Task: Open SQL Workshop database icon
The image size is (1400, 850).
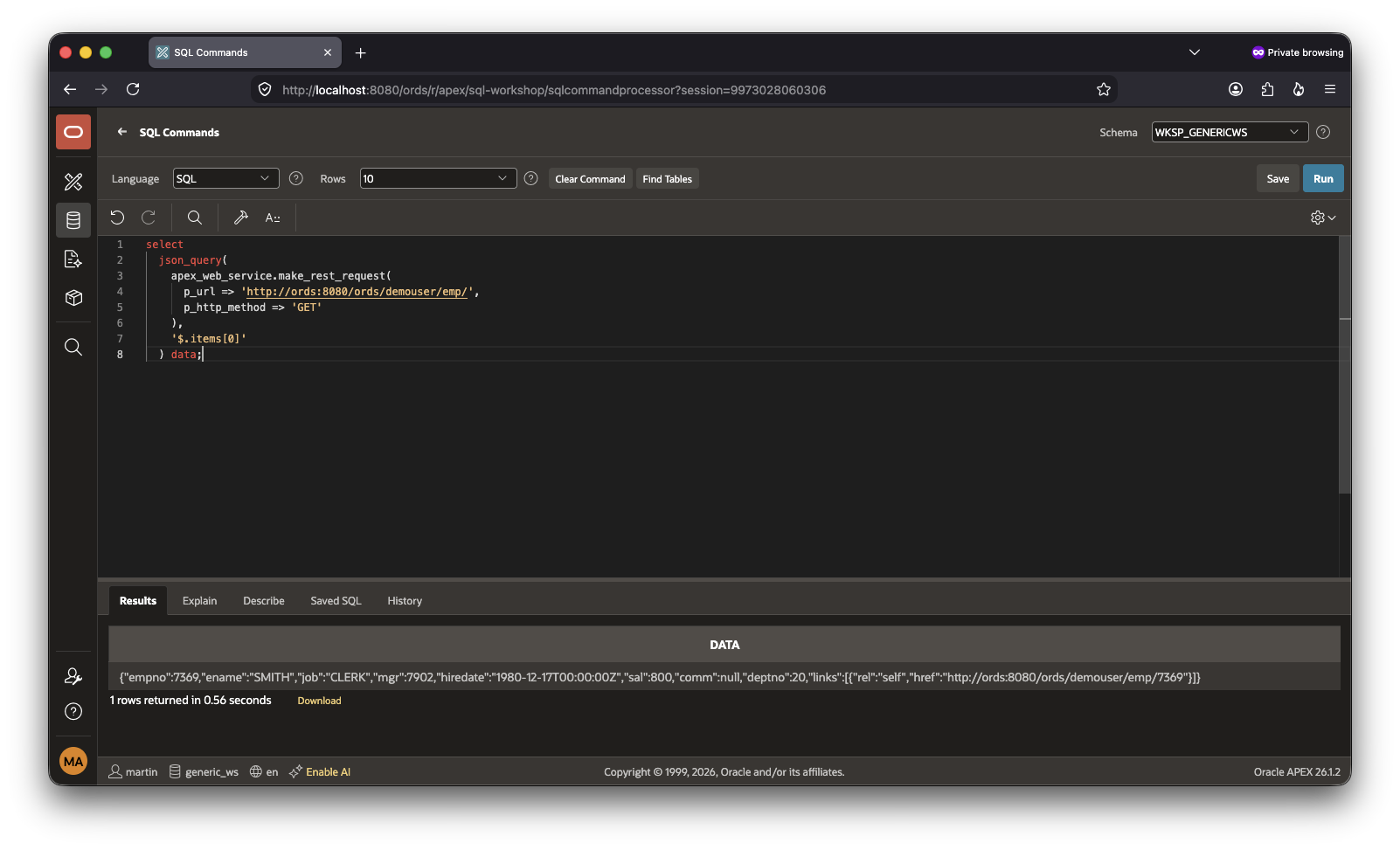Action: coord(73,220)
